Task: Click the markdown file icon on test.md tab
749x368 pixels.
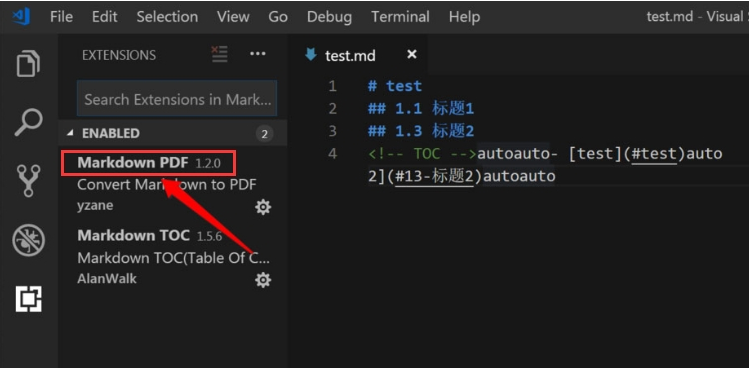Action: [x=311, y=55]
